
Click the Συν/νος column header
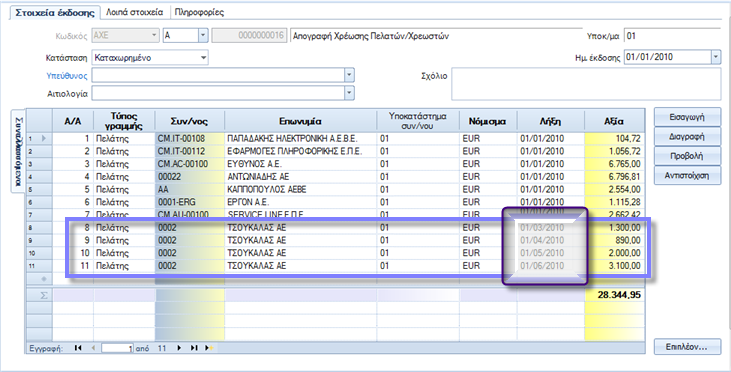[189, 121]
